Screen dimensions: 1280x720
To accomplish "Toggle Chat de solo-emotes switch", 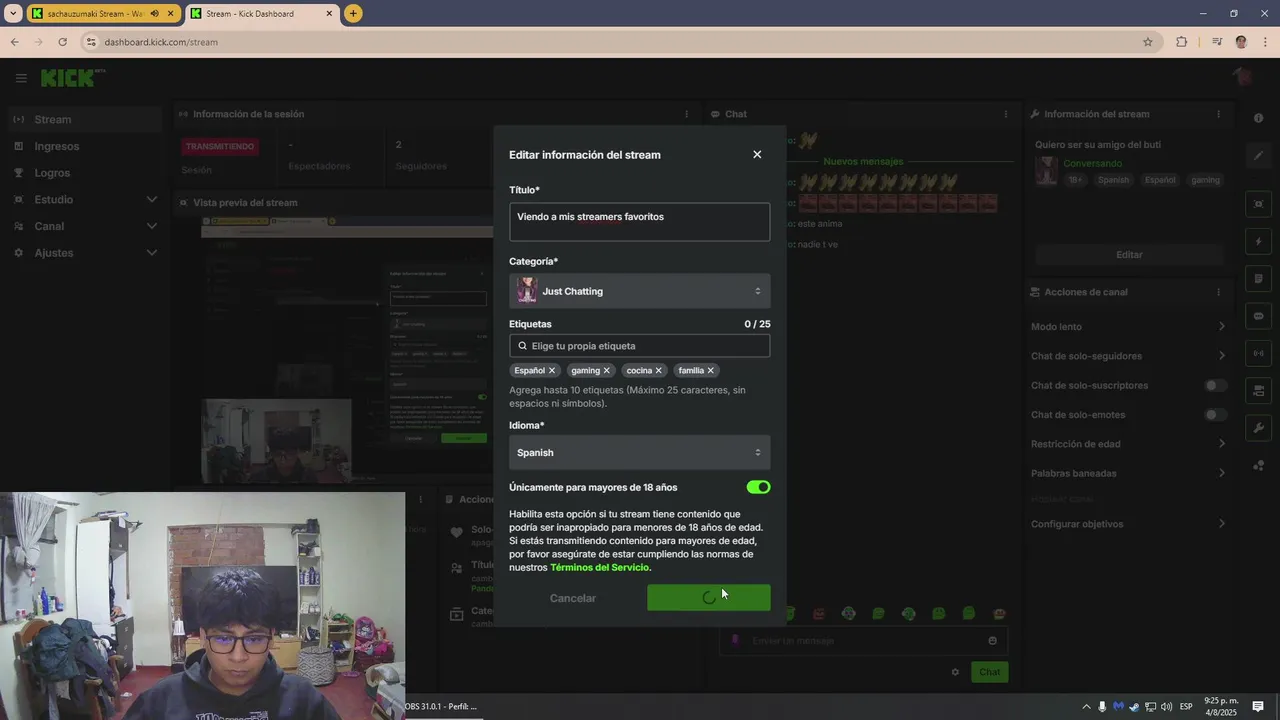I will pos(1215,414).
